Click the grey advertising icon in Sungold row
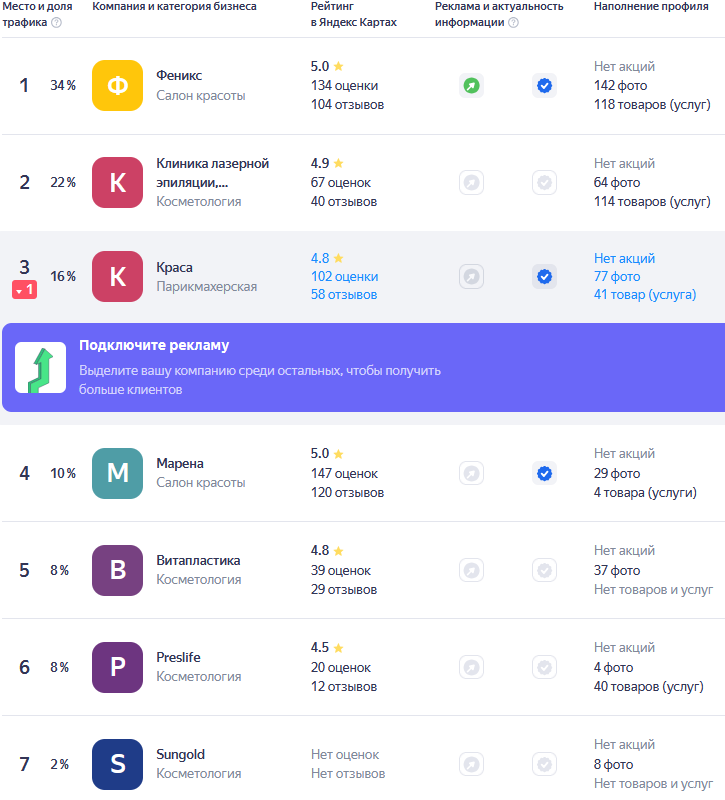 (471, 764)
